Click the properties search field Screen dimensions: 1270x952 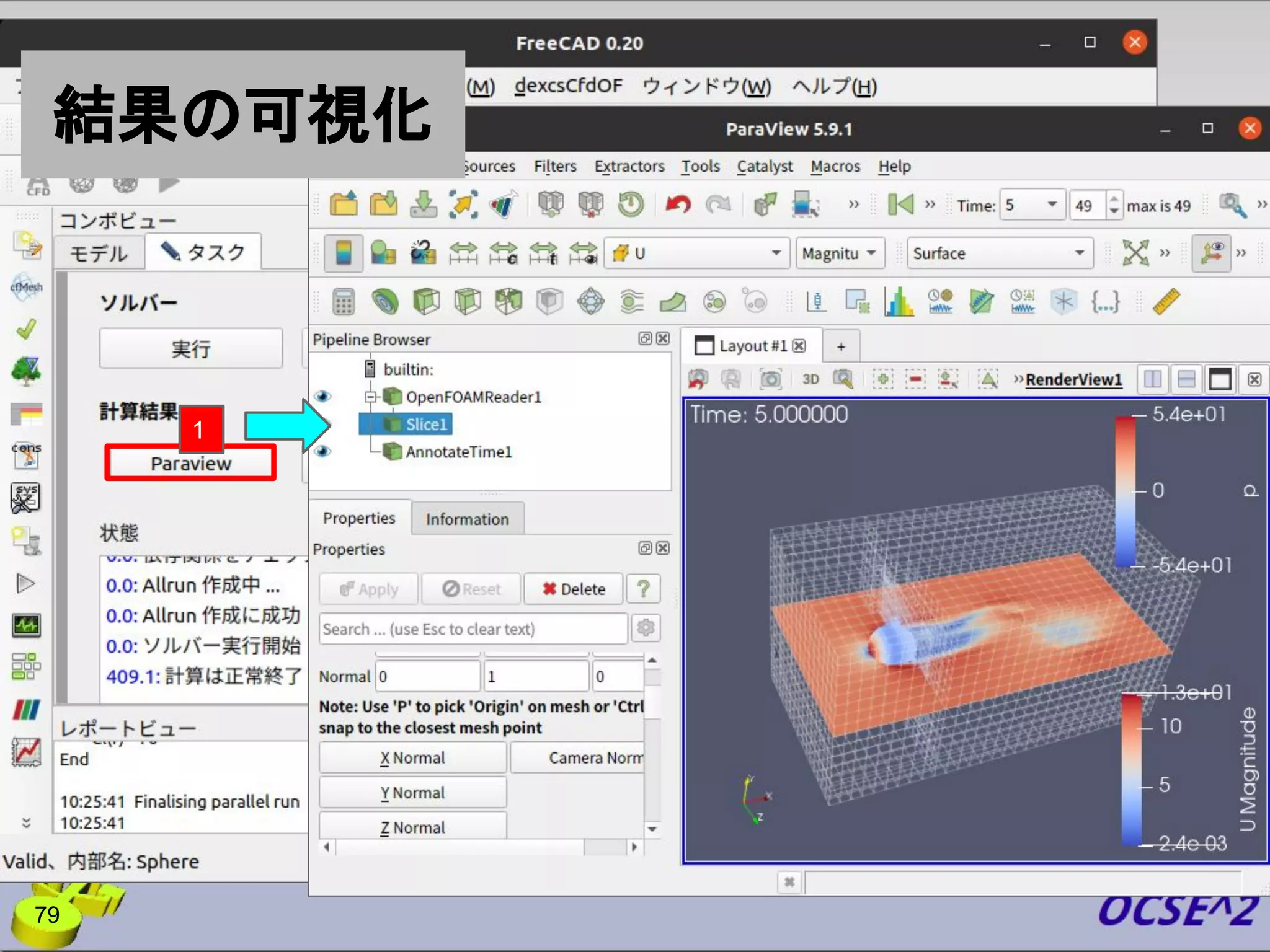[473, 629]
